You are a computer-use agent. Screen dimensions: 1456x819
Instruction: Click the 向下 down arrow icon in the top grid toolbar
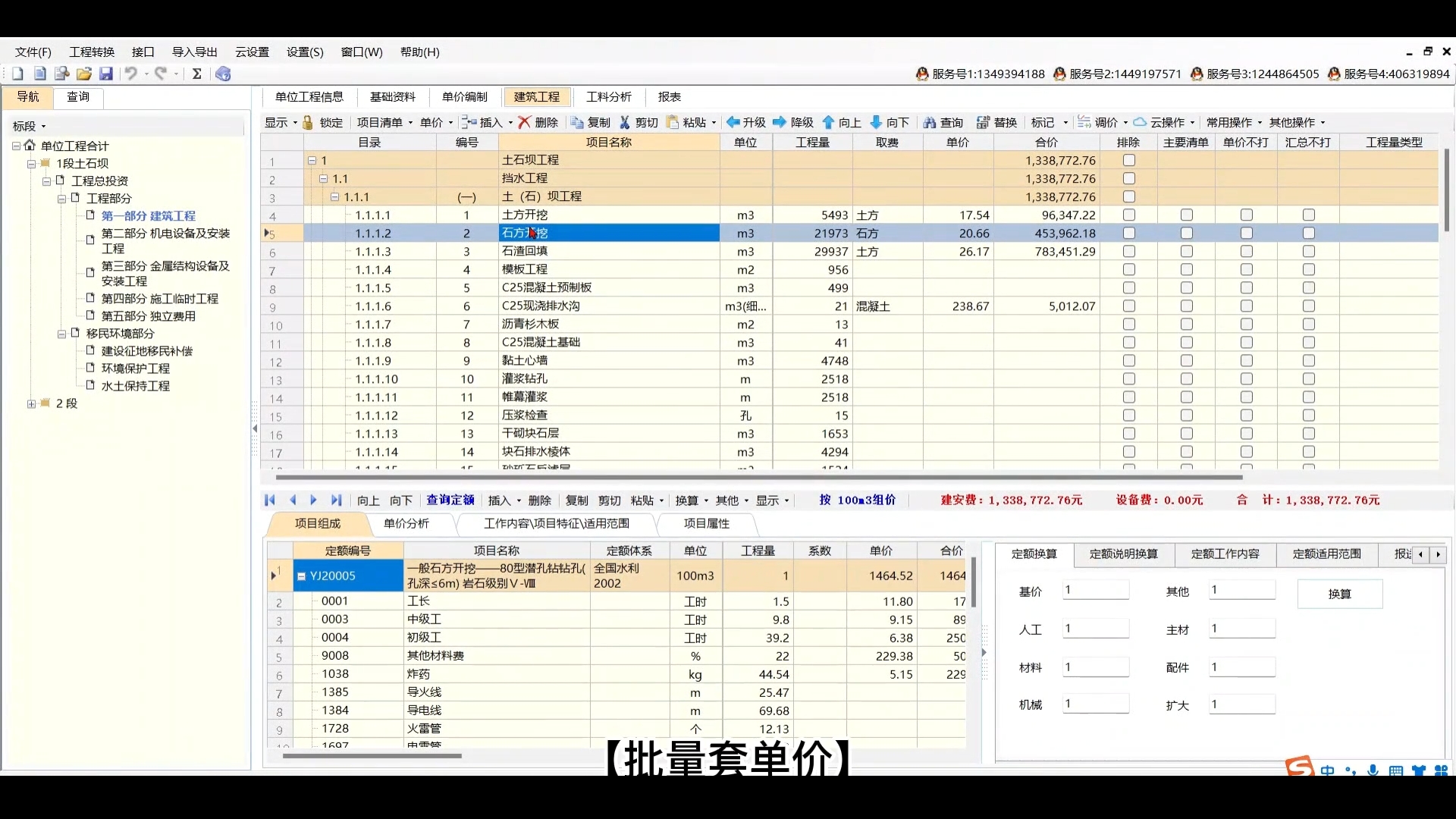(x=876, y=122)
